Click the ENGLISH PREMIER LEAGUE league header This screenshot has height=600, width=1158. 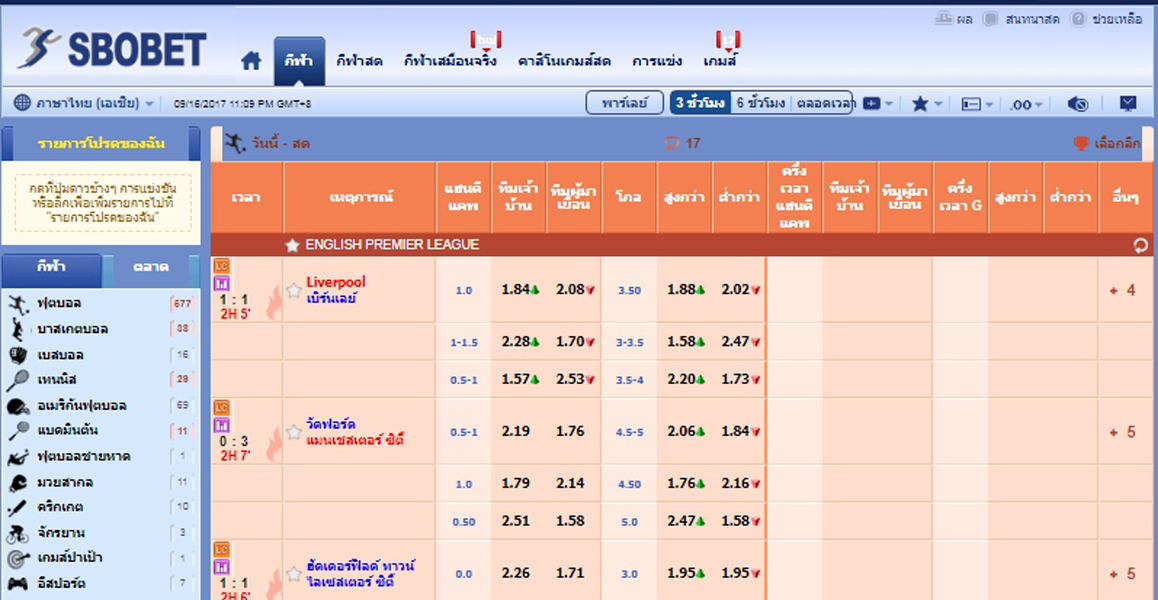tap(392, 245)
